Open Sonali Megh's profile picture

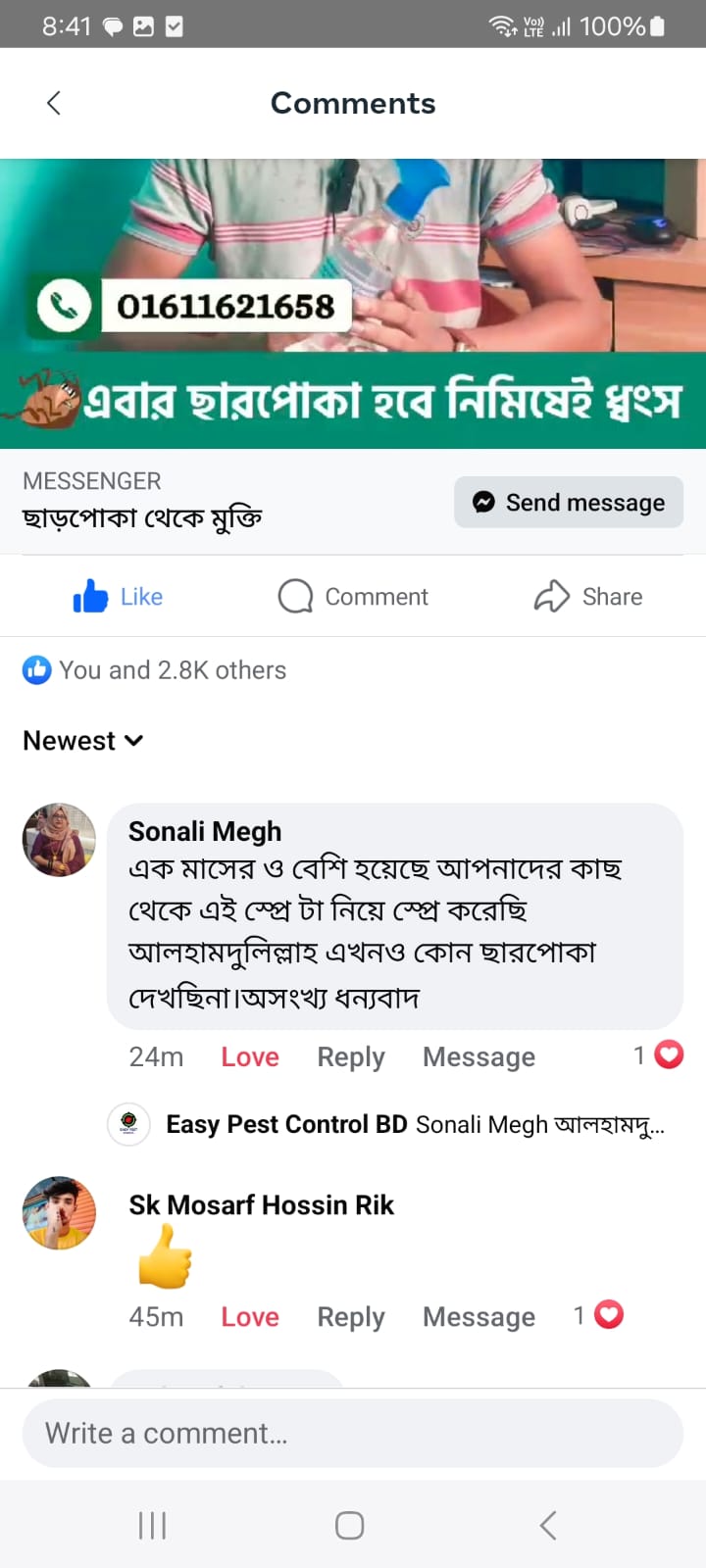click(x=59, y=840)
